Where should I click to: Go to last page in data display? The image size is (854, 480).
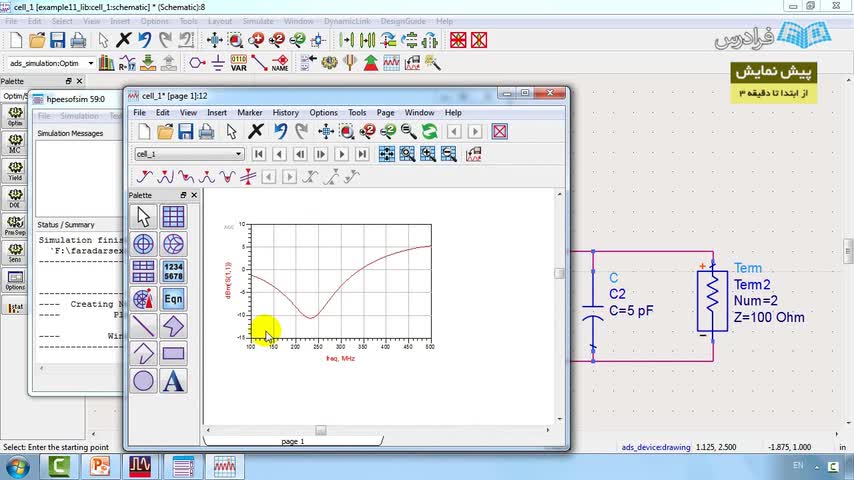coord(362,154)
